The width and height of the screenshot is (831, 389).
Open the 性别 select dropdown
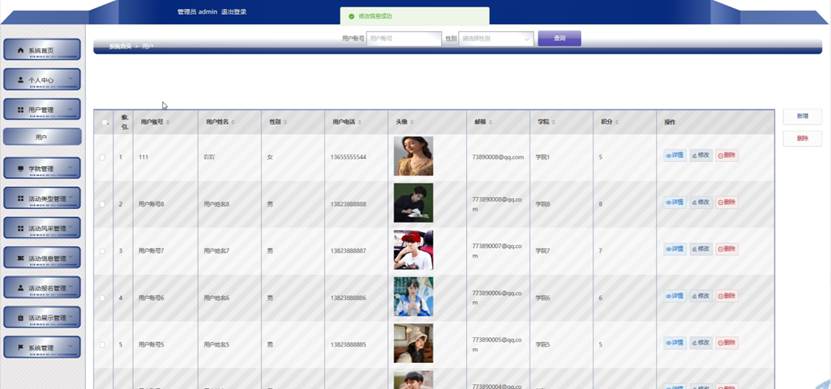point(496,39)
